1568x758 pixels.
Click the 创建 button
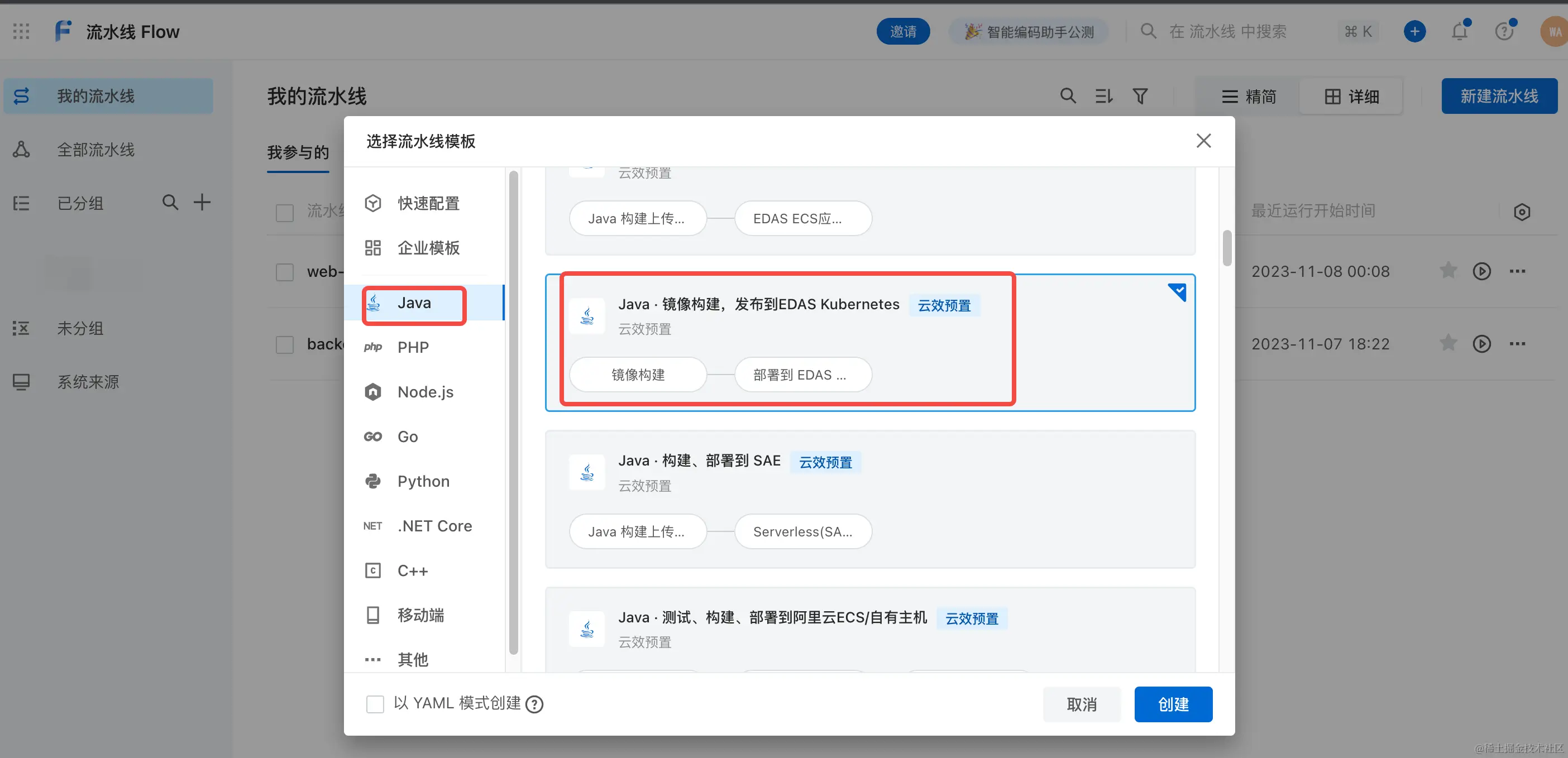point(1172,704)
